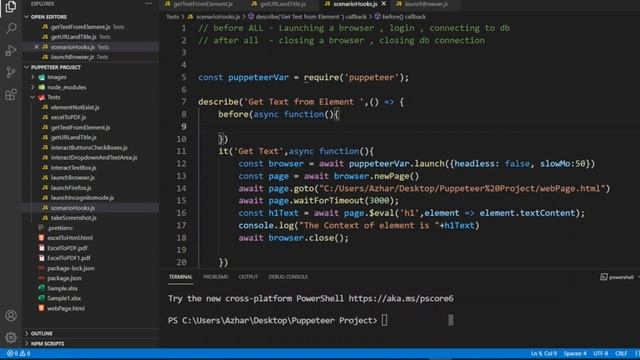The image size is (640, 360).
Task: Open the Explorer view in activity bar
Action: click(x=11, y=7)
